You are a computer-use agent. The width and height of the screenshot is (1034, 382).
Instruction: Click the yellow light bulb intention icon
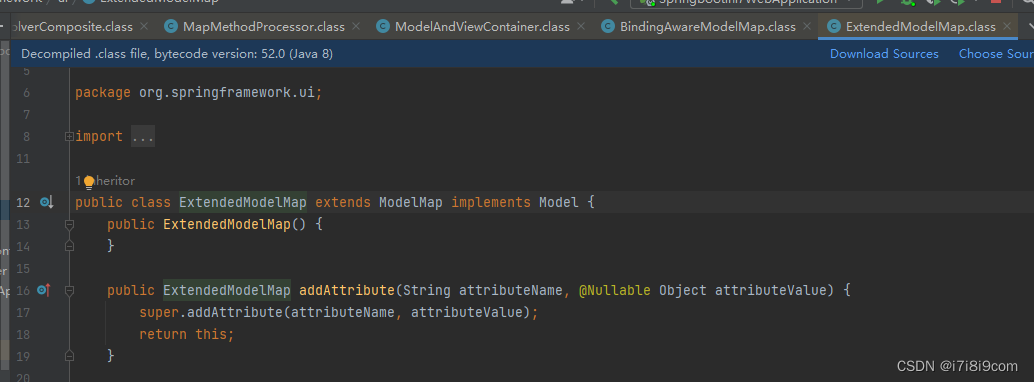89,181
